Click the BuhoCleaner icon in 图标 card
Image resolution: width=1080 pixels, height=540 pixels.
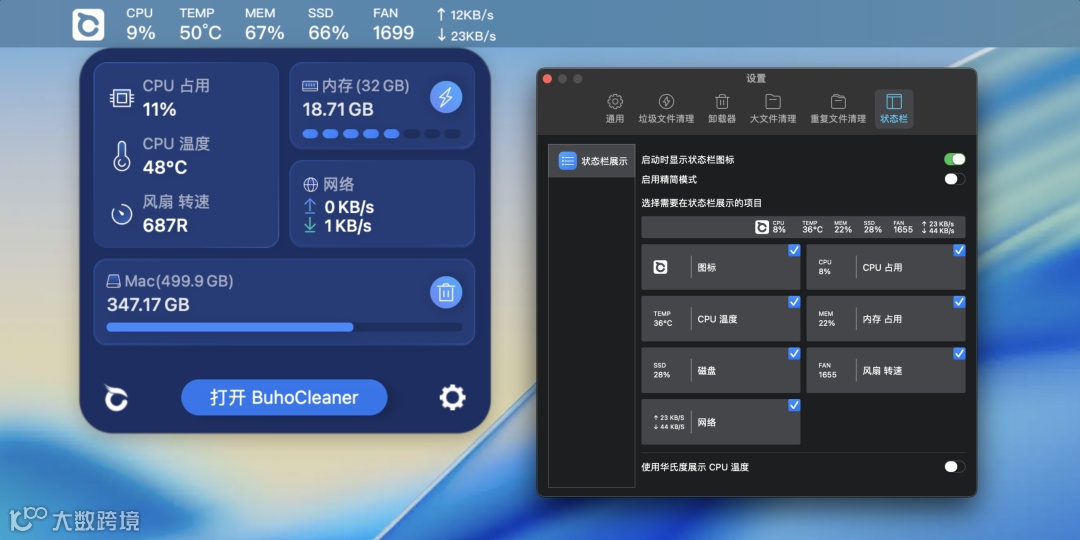tap(660, 267)
